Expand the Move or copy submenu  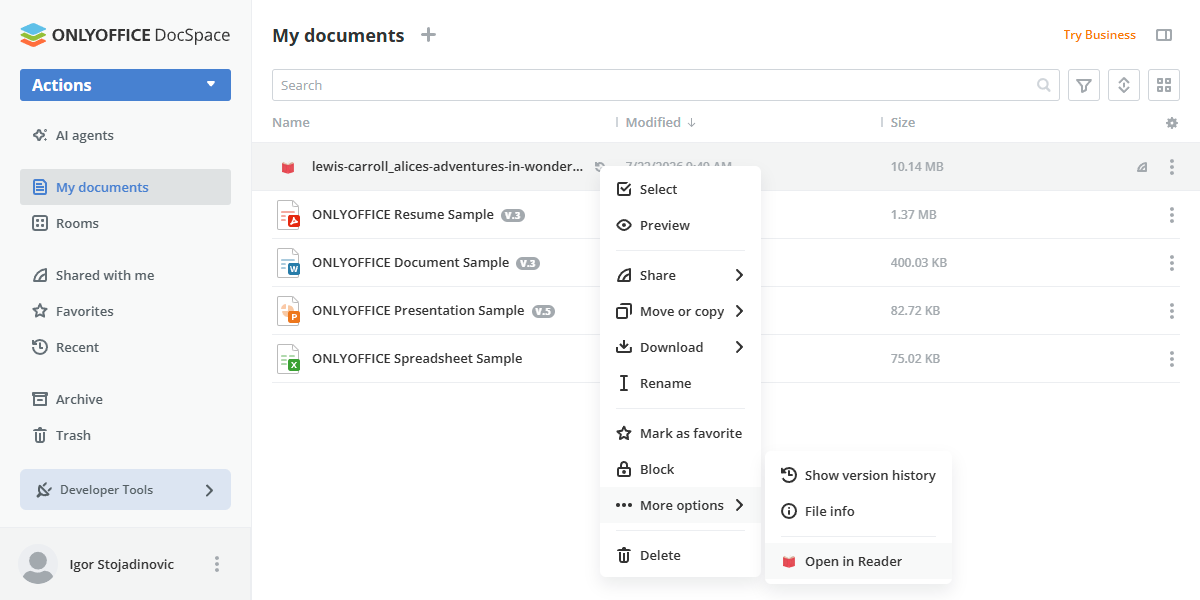click(680, 311)
